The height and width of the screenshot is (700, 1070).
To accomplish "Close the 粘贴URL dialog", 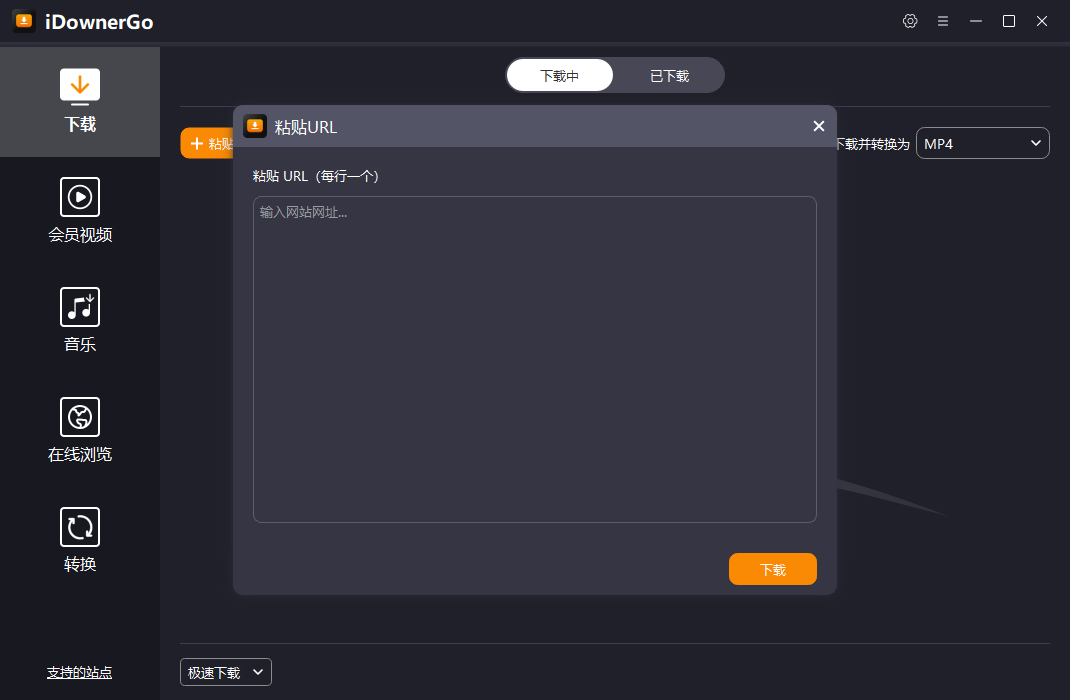I will pos(819,126).
